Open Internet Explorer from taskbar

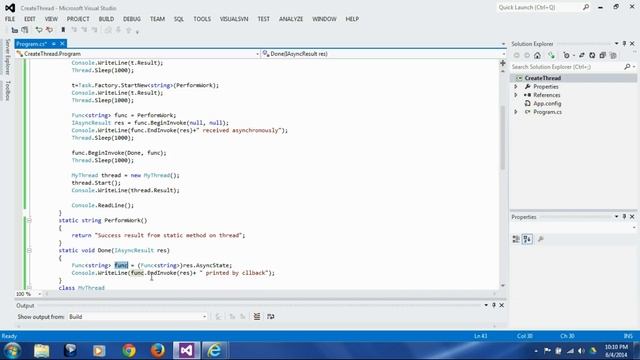(x=215, y=351)
